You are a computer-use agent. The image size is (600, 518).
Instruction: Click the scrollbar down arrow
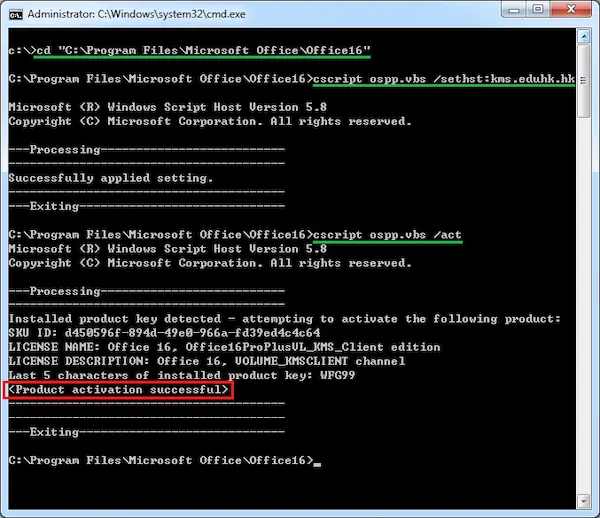(584, 500)
